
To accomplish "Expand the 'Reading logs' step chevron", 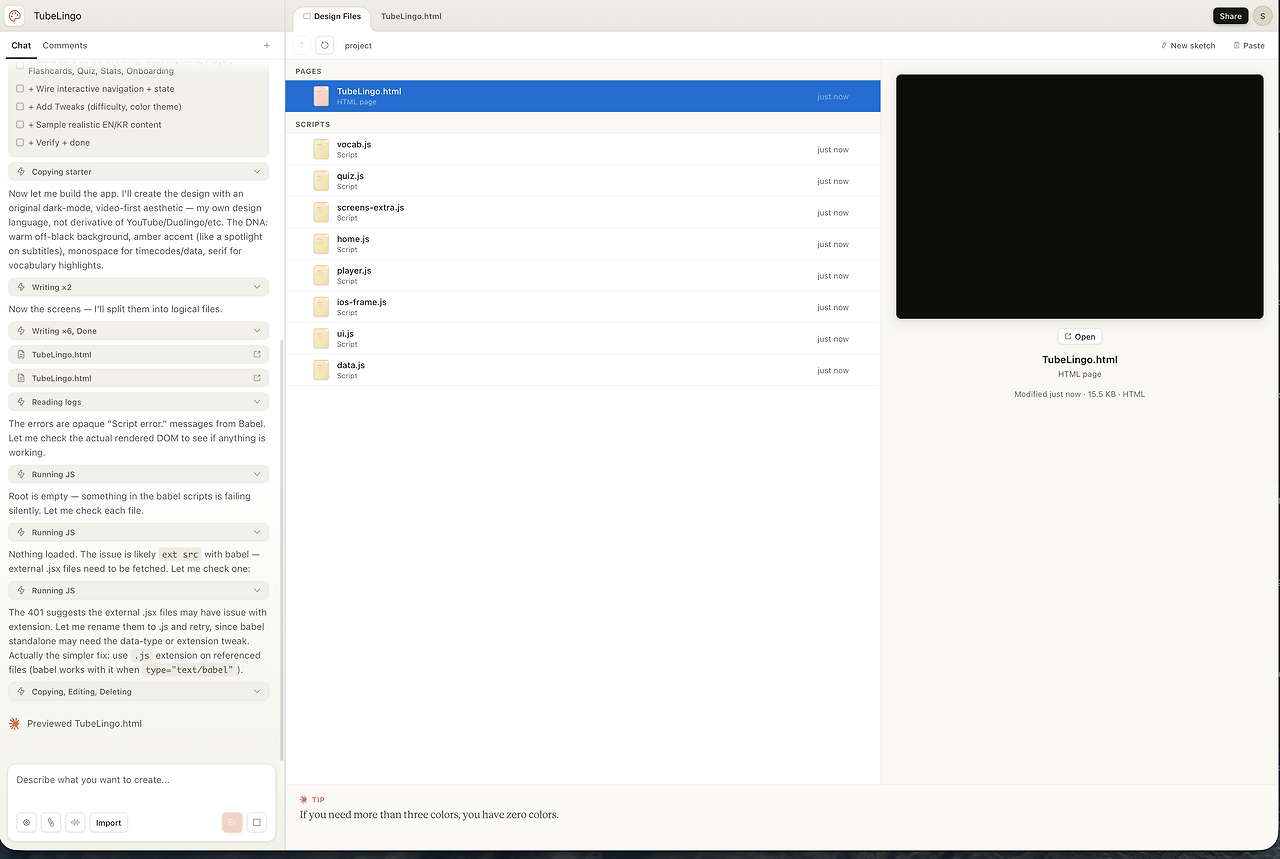I will tap(257, 402).
